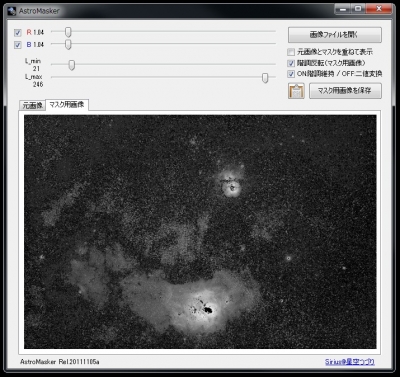The width and height of the screenshot is (400, 377).
Task: Switch to the 元画像 tab
Action: coord(32,105)
